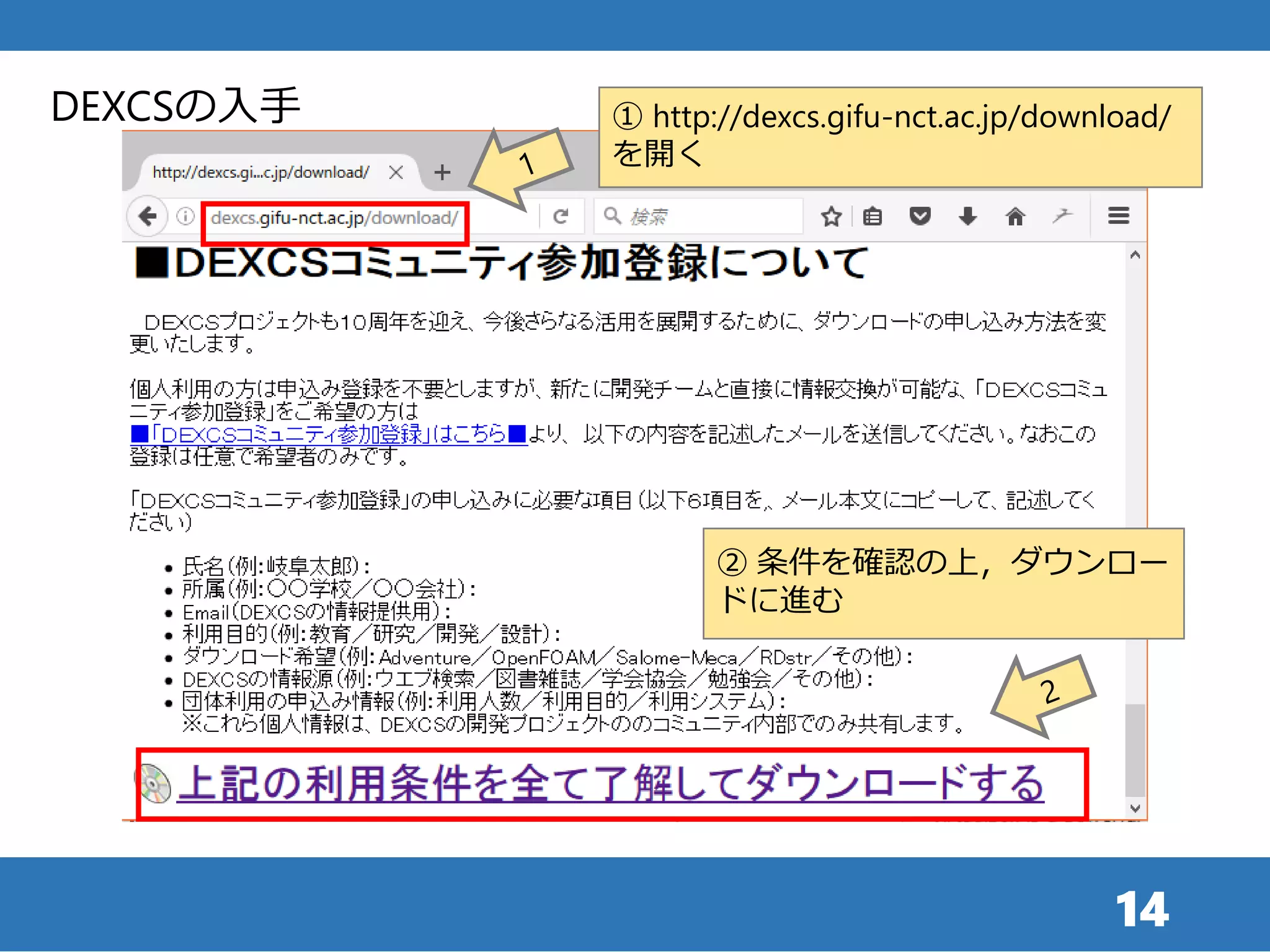
Task: Open the bookmarks list icon
Action: pyautogui.click(x=873, y=216)
